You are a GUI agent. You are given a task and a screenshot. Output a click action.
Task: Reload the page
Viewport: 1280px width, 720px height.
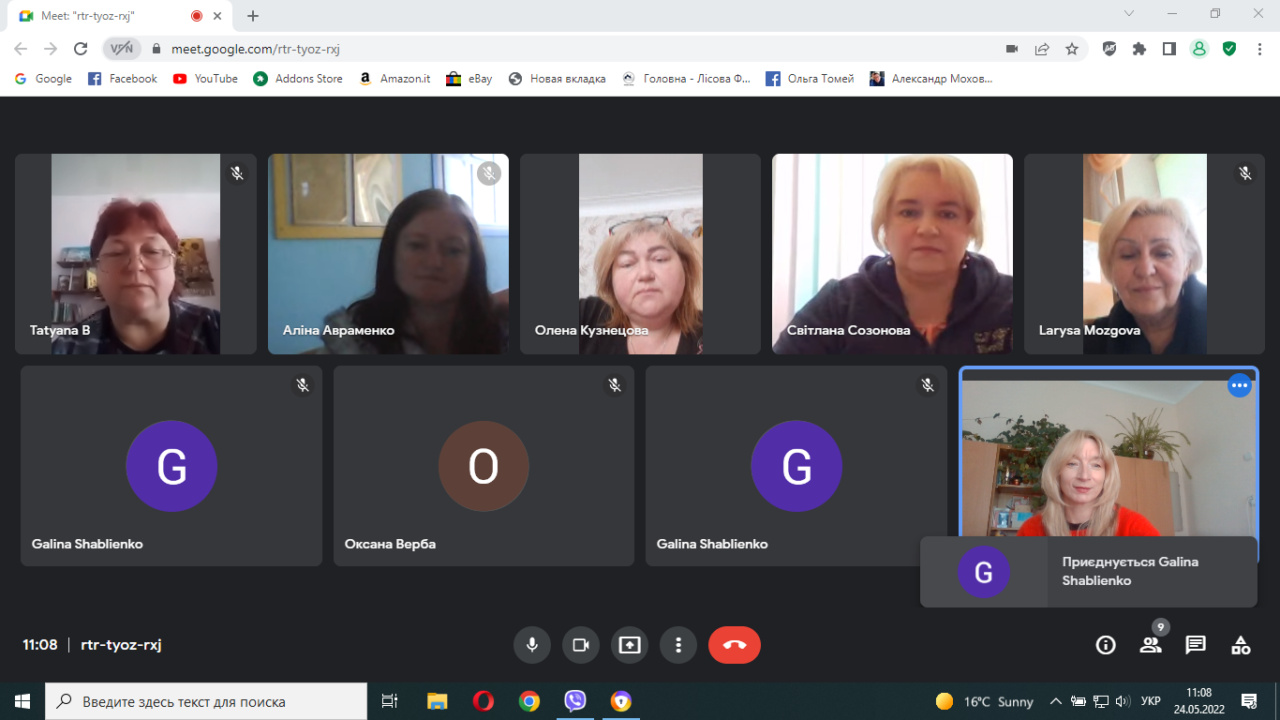coord(81,48)
